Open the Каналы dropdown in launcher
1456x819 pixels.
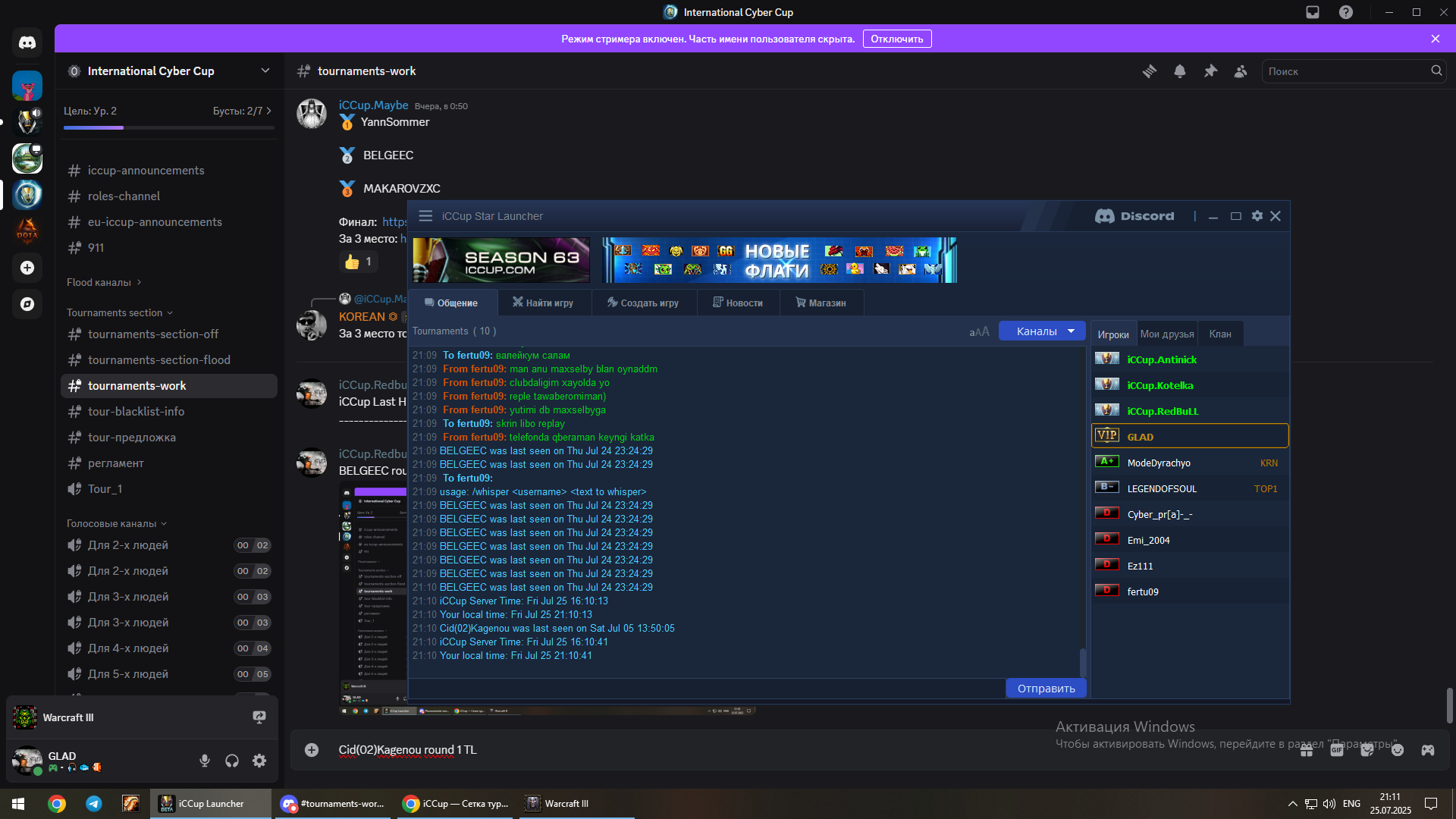click(x=1043, y=331)
